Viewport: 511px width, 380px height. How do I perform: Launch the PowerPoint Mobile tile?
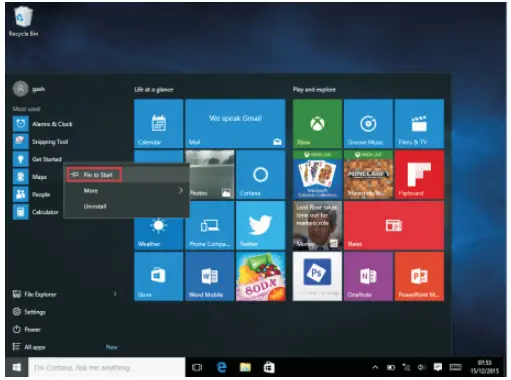(x=419, y=276)
